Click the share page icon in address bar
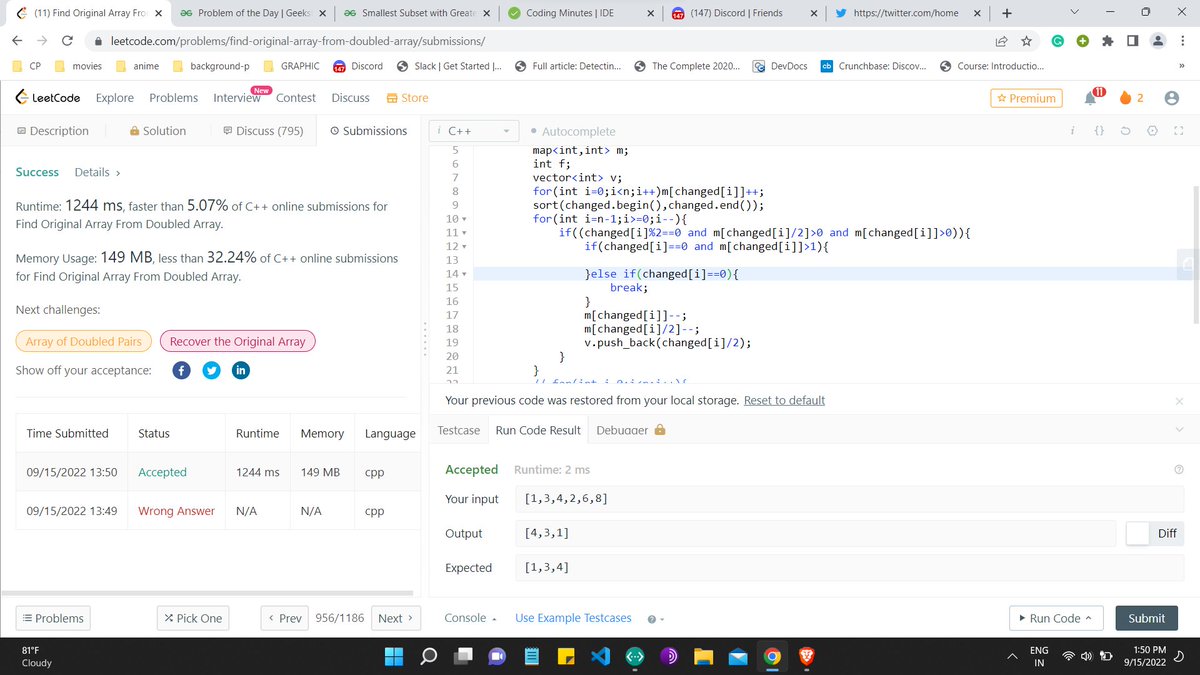Image resolution: width=1200 pixels, height=675 pixels. 1001,41
